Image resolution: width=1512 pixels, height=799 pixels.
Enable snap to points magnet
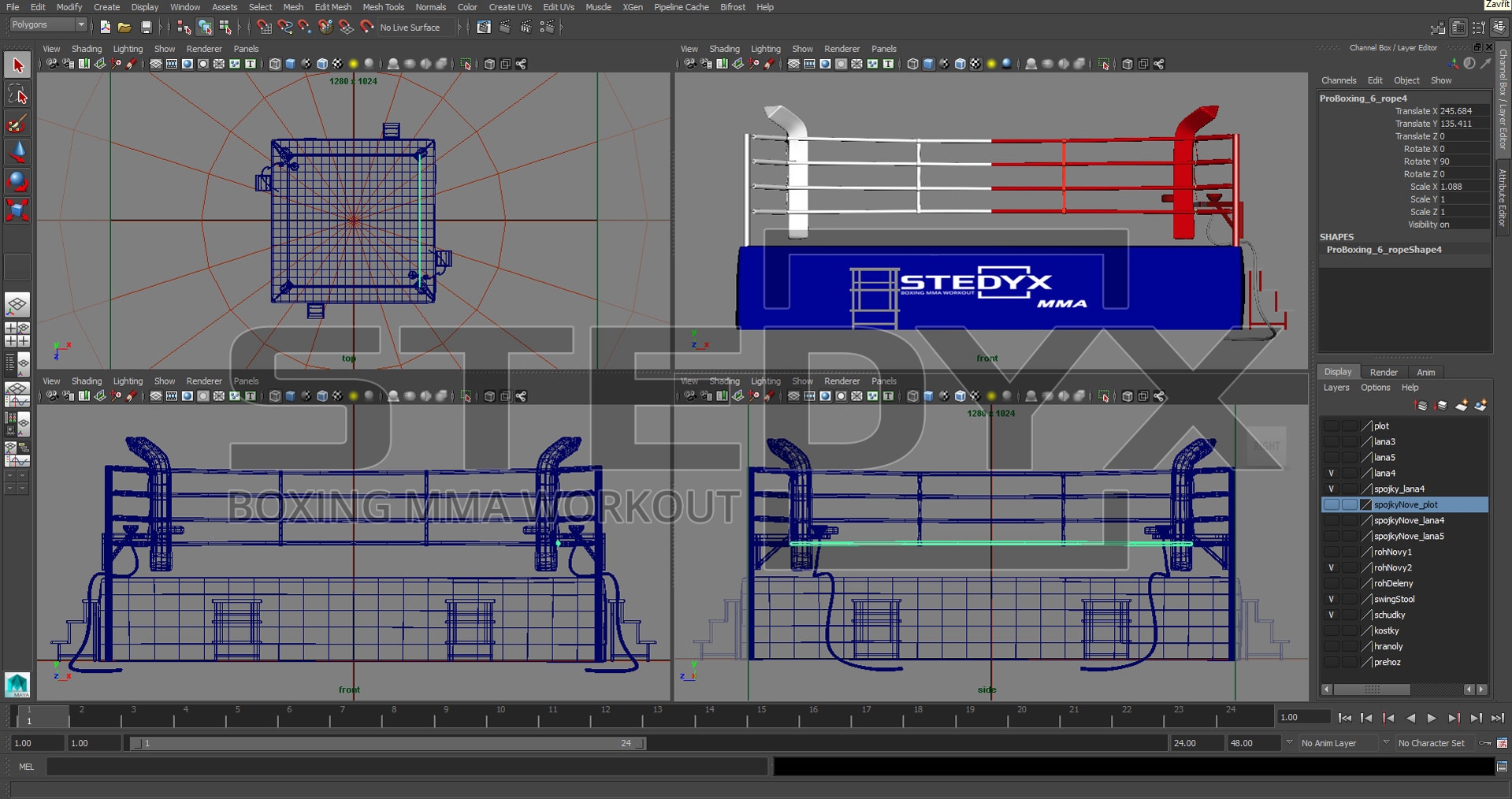305,28
